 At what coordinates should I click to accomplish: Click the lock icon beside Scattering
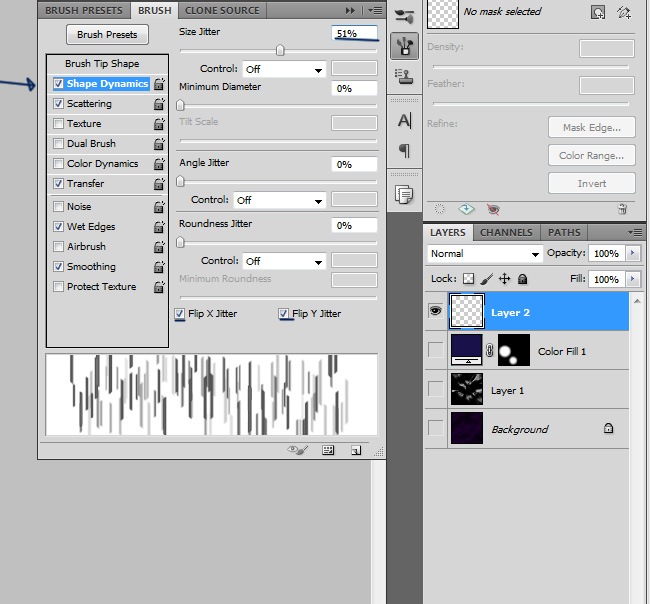pyautogui.click(x=159, y=104)
